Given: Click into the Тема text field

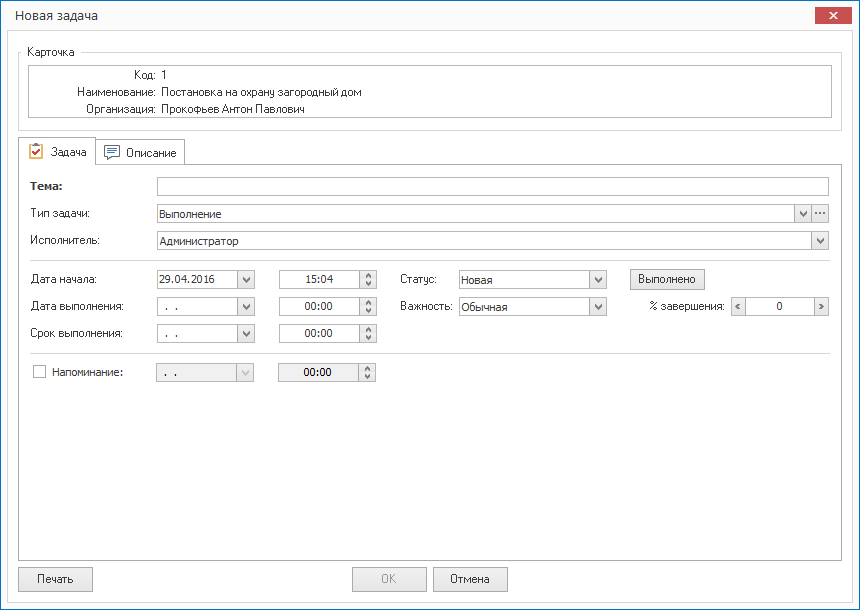Looking at the screenshot, I should tap(493, 187).
